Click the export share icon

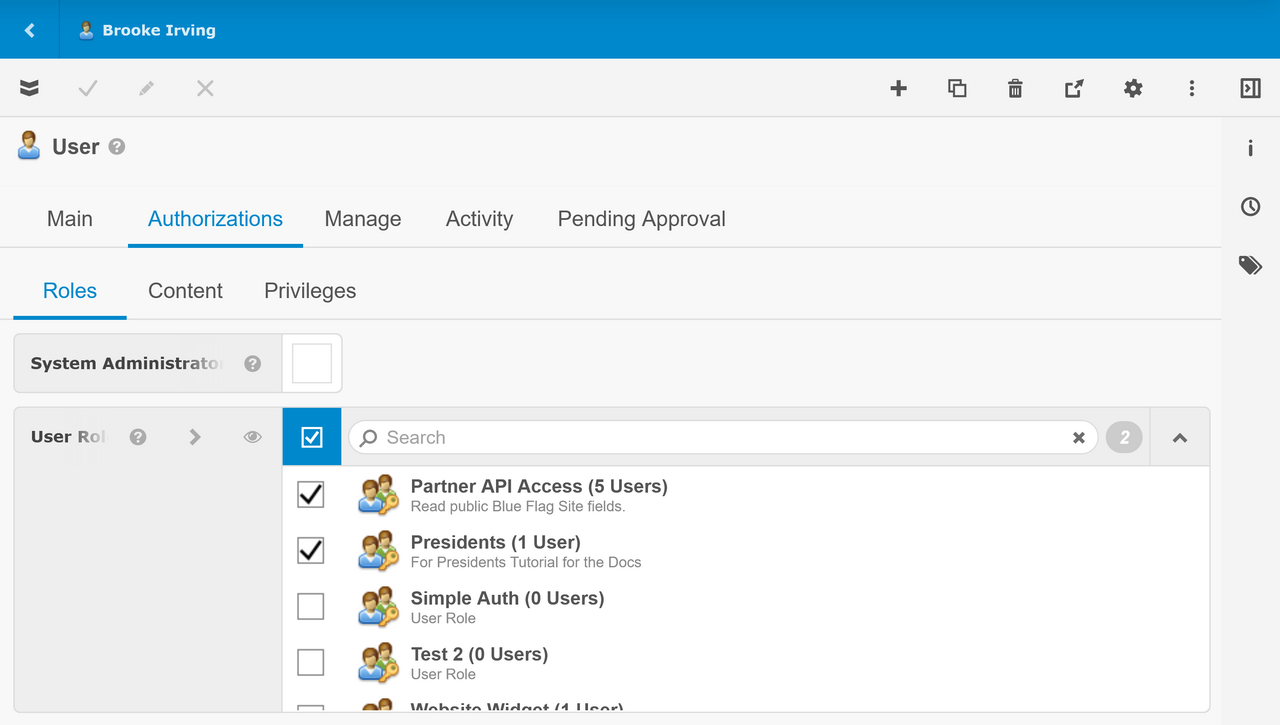pyautogui.click(x=1074, y=89)
